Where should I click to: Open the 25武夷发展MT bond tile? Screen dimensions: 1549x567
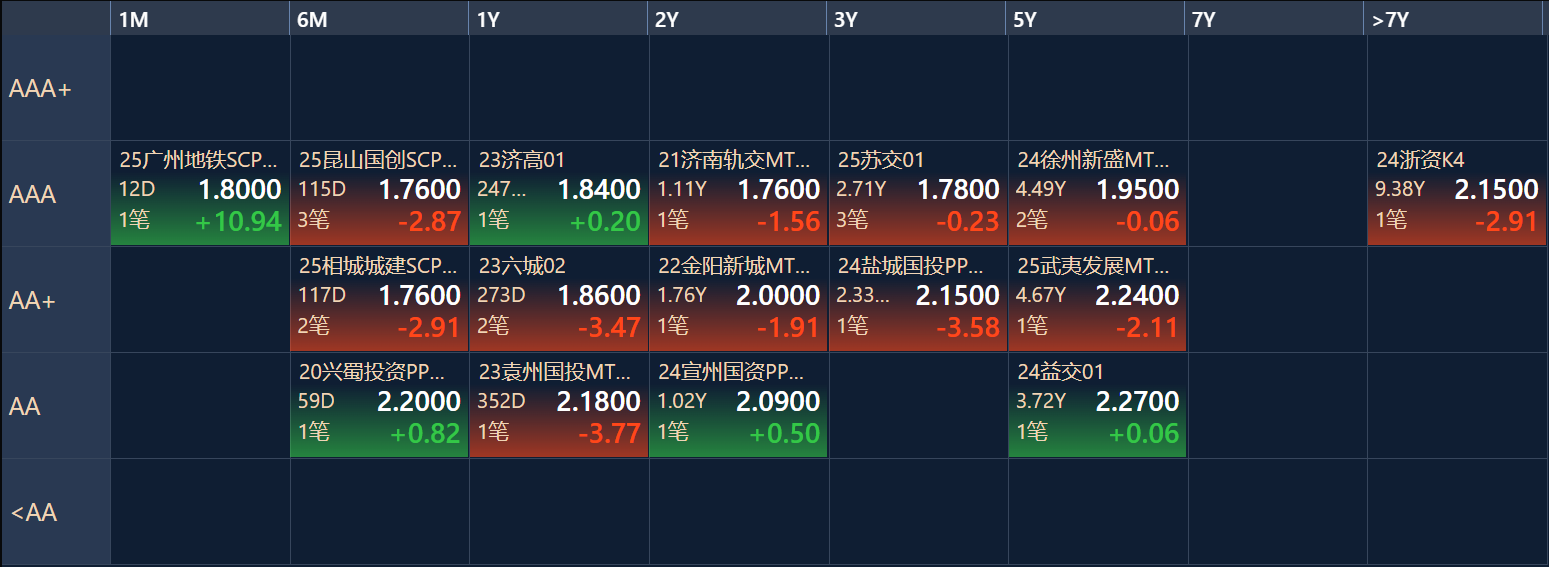point(1098,299)
